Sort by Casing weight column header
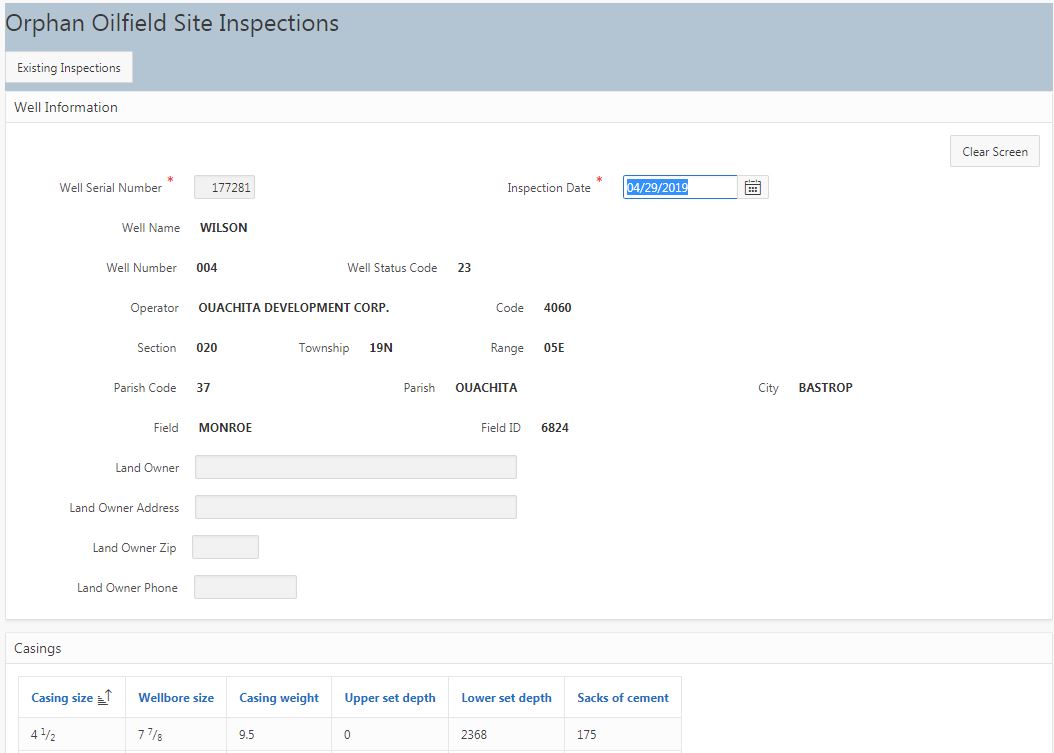The image size is (1054, 753). (279, 698)
